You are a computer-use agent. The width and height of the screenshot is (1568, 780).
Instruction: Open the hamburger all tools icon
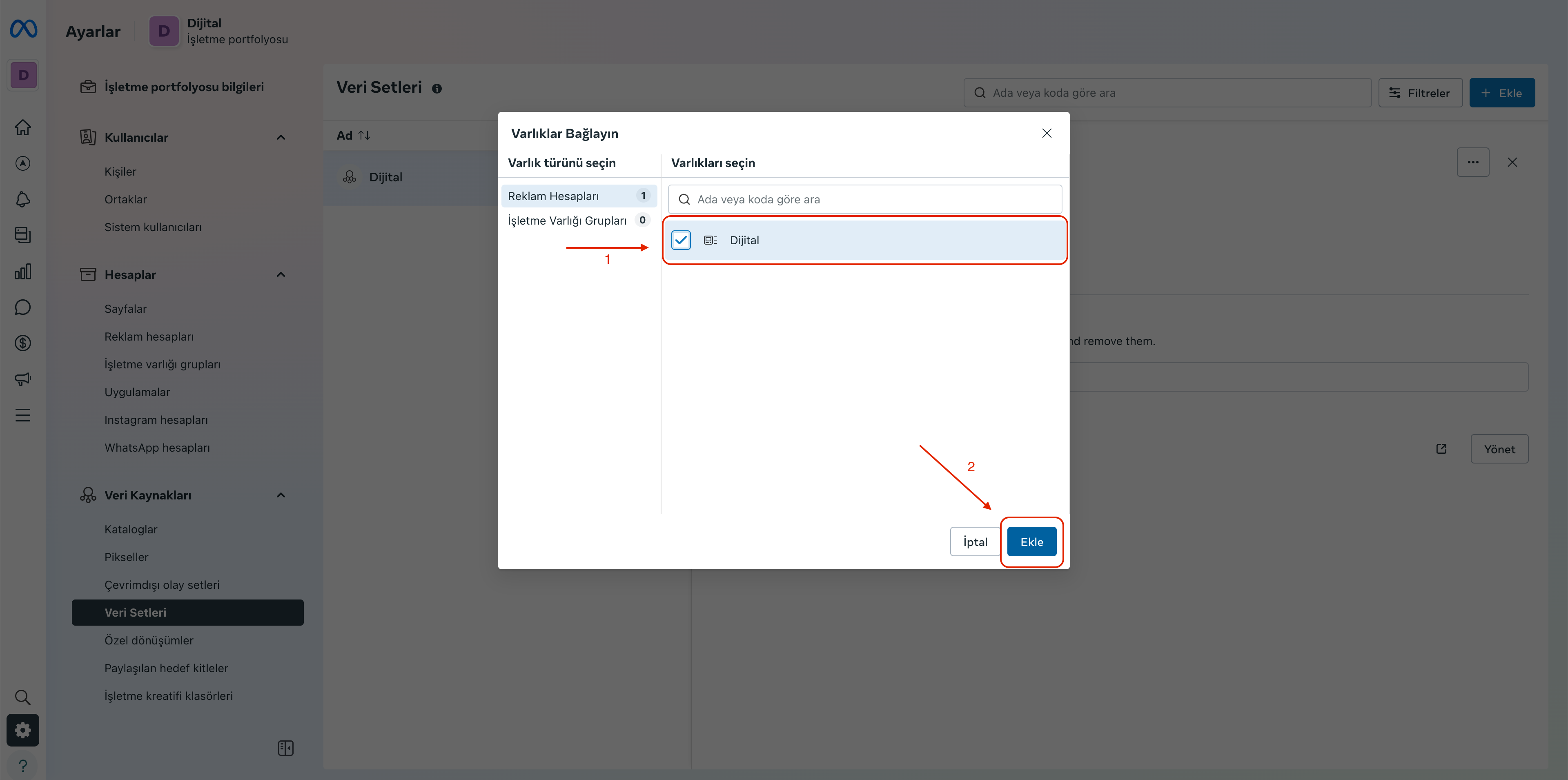22,415
